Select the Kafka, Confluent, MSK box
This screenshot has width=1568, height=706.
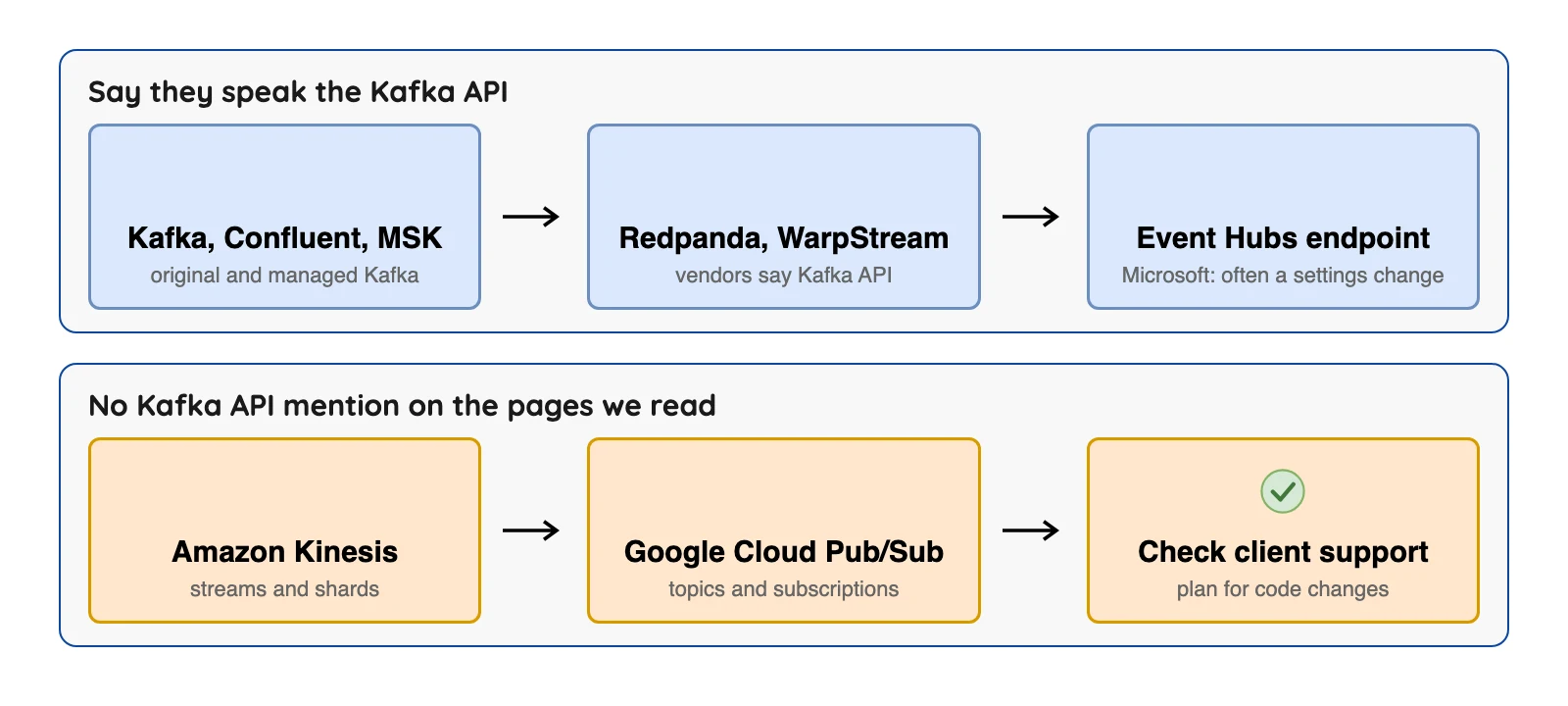[284, 217]
